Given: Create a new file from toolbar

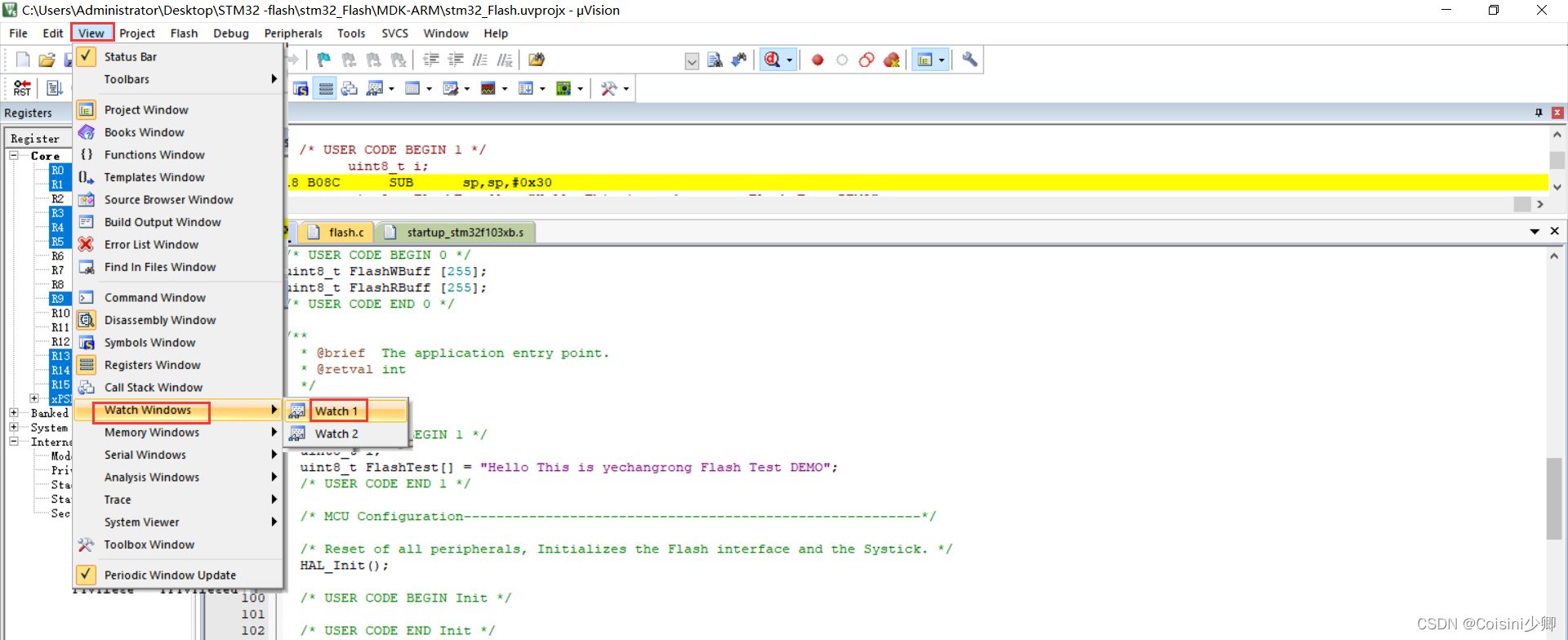Looking at the screenshot, I should (x=23, y=60).
